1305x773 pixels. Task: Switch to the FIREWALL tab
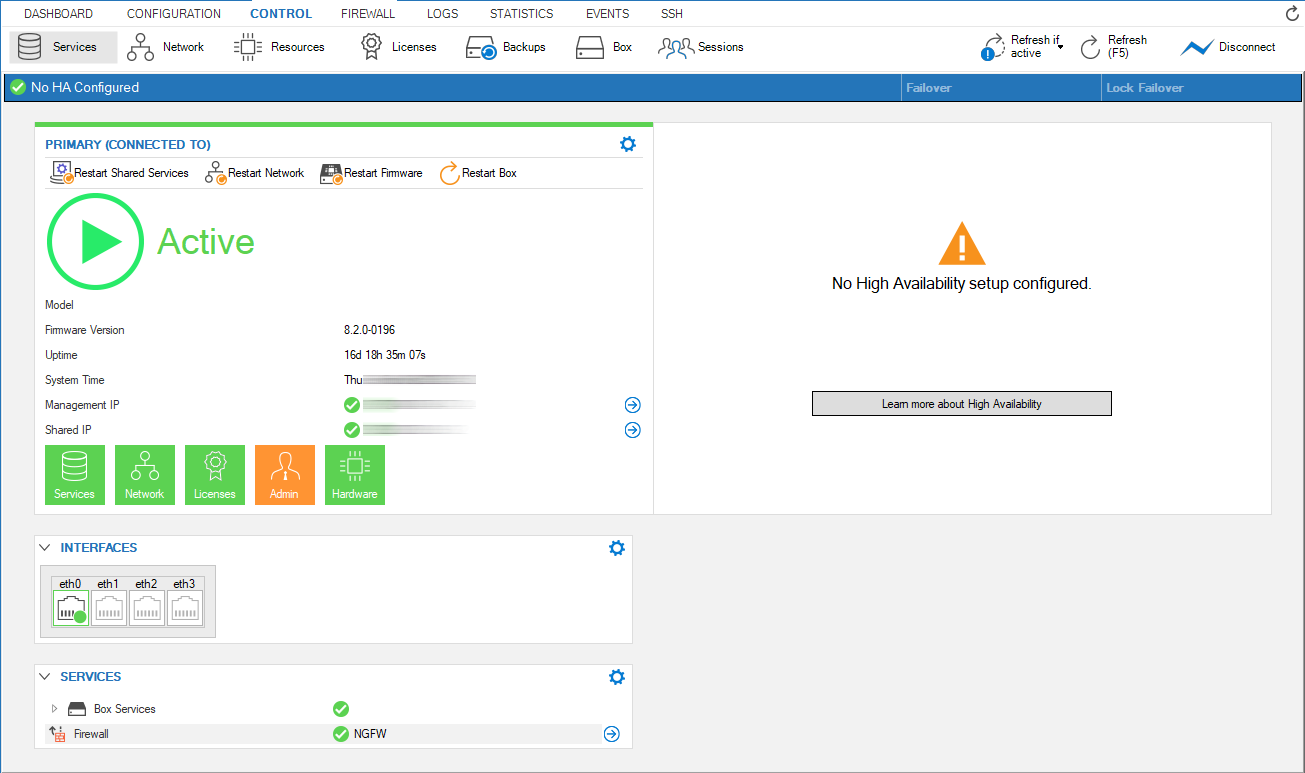367,14
